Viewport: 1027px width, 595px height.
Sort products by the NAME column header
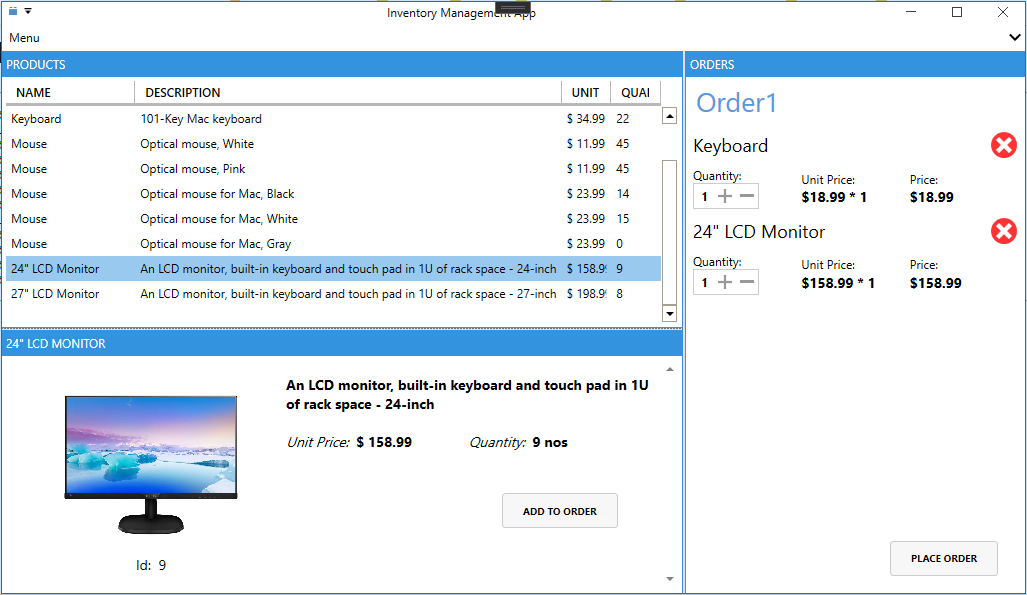[33, 92]
